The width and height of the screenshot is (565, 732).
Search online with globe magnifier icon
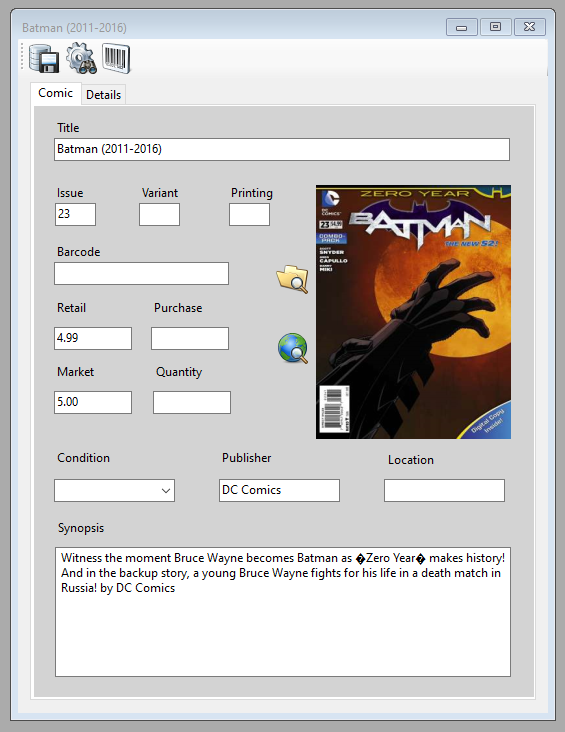pos(293,348)
